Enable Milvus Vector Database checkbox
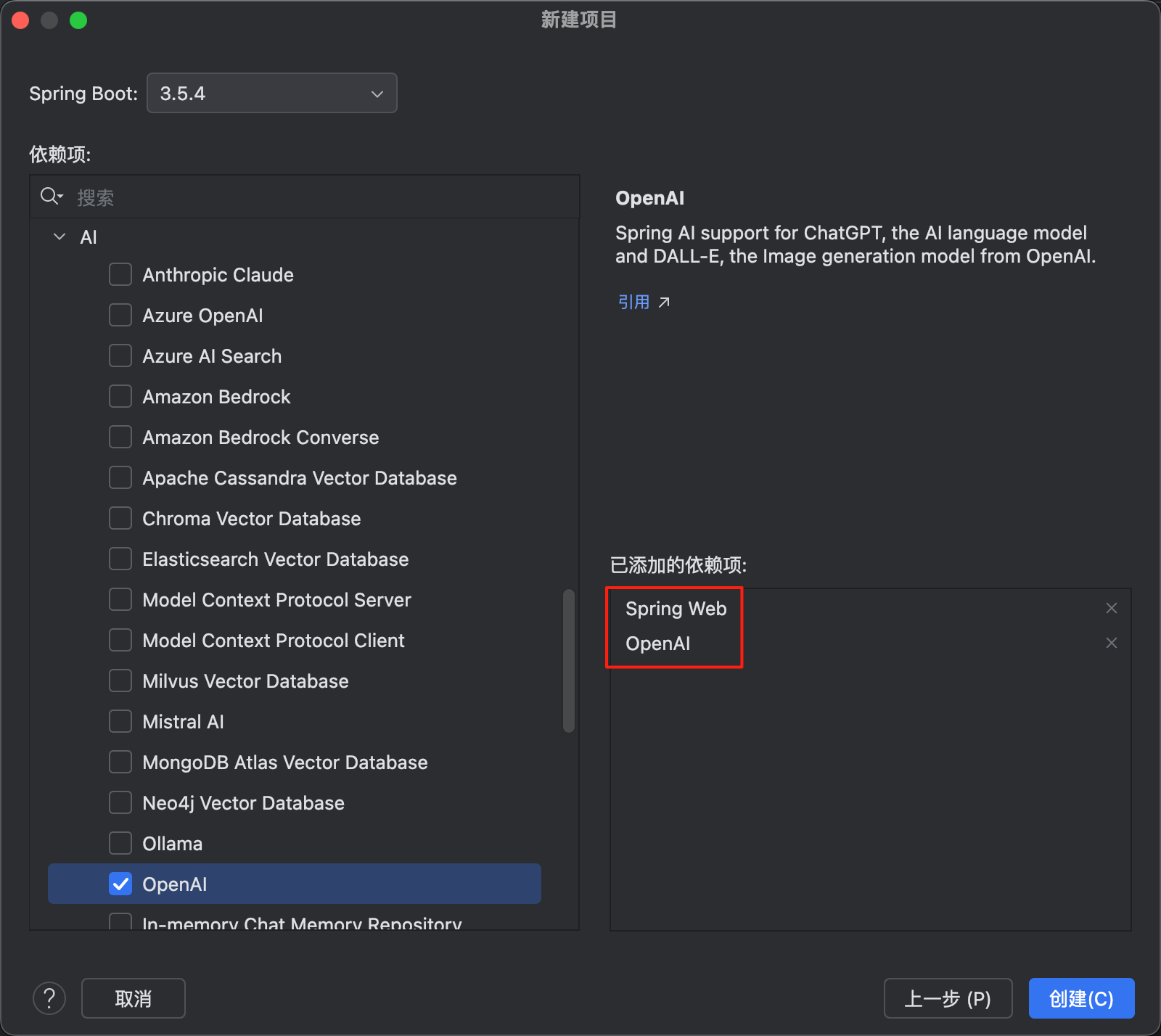Image resolution: width=1161 pixels, height=1036 pixels. [120, 681]
